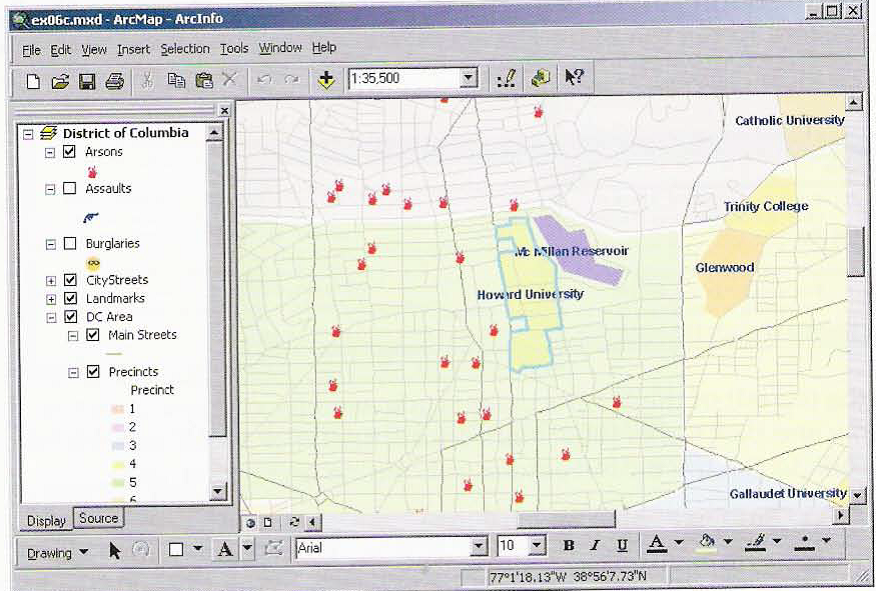Click the Precinct 4 yellow legend swatch
Screen dimensions: 876x591
(x=118, y=464)
